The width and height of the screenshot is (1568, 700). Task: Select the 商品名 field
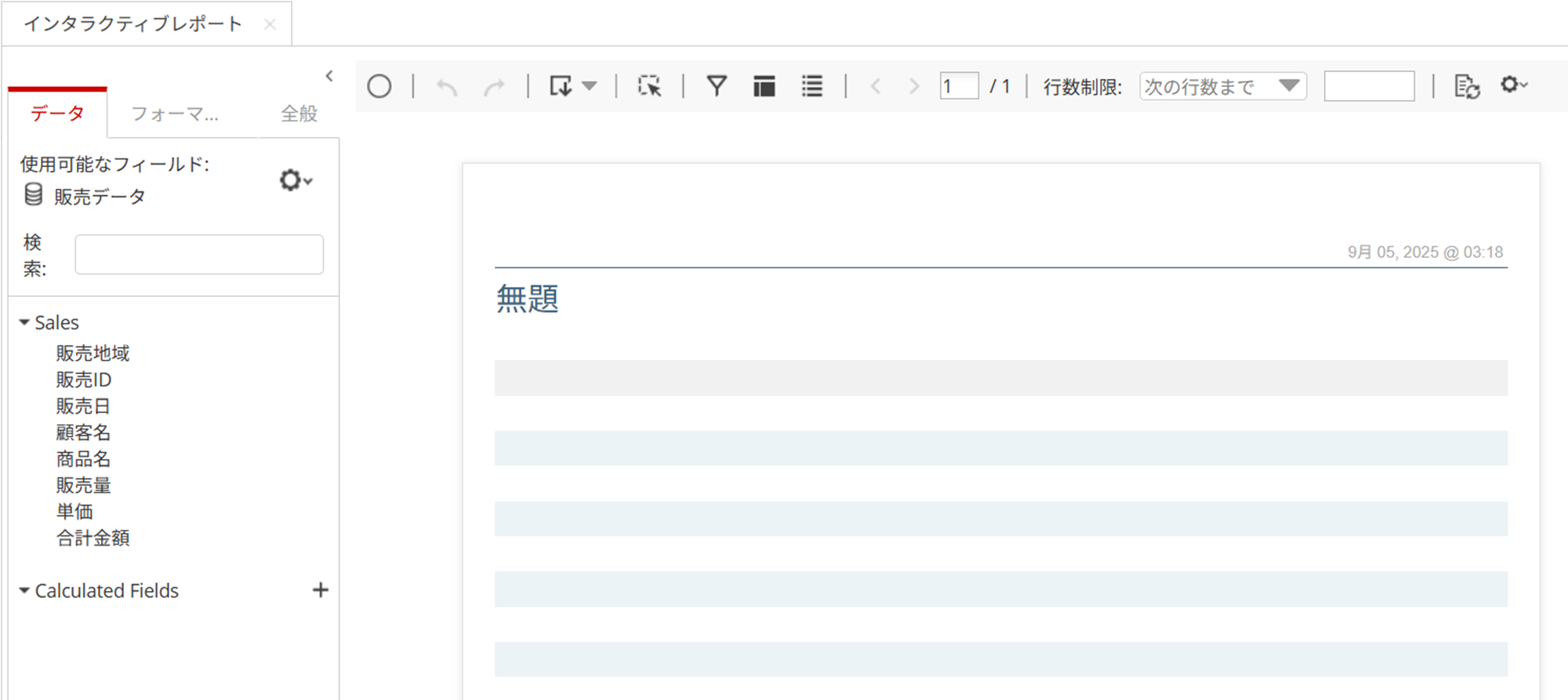(x=83, y=459)
